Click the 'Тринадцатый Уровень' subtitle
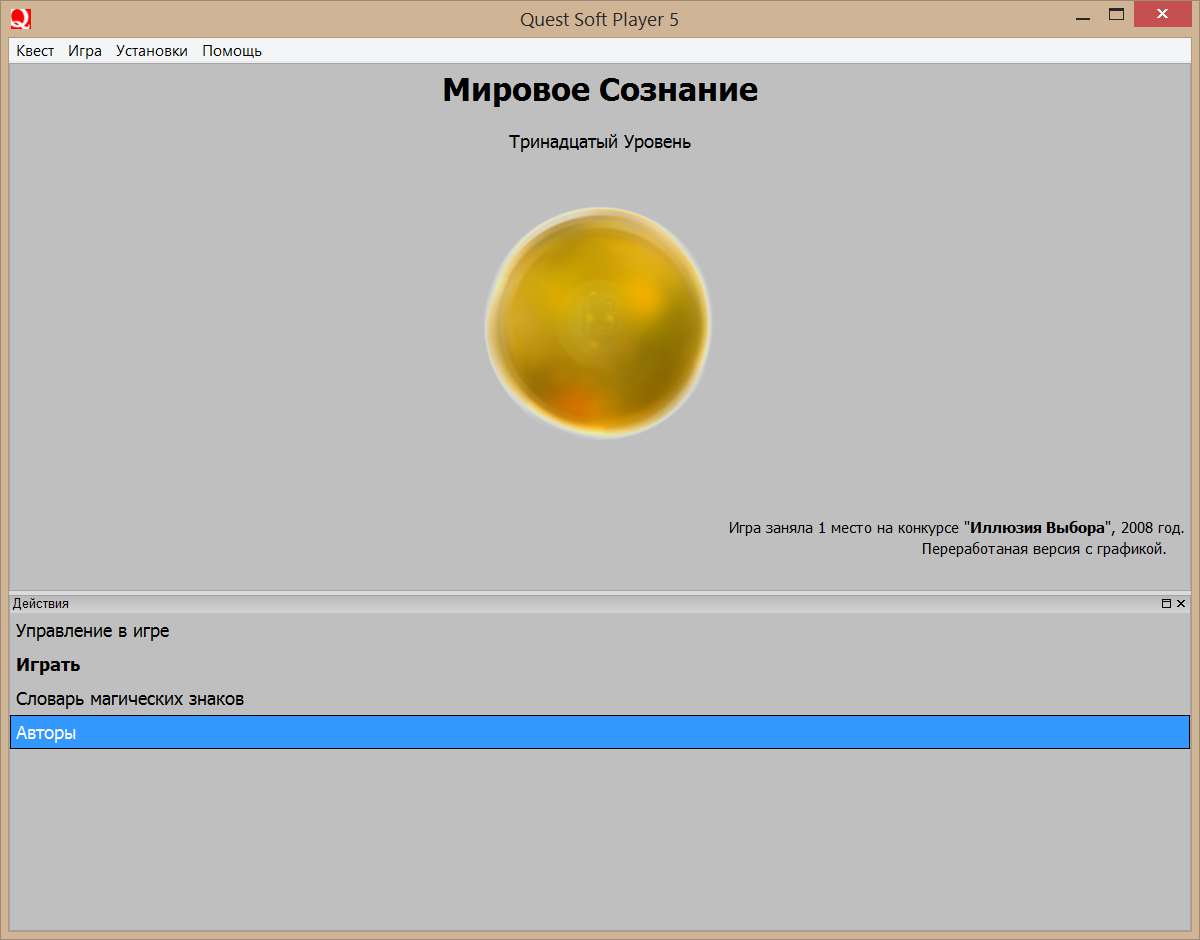The height and width of the screenshot is (940, 1200). coord(600,142)
